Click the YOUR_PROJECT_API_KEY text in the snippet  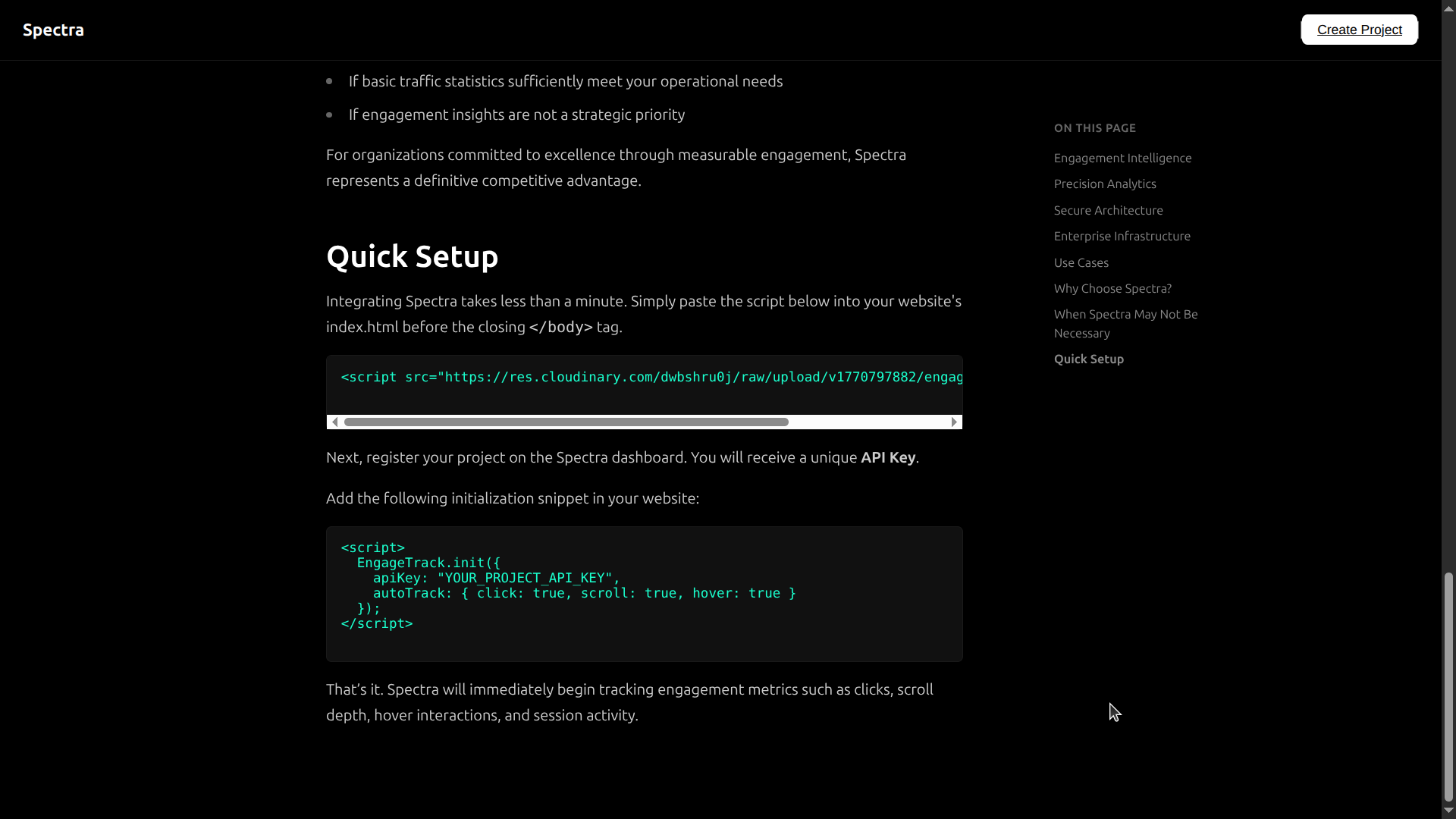coord(524,578)
